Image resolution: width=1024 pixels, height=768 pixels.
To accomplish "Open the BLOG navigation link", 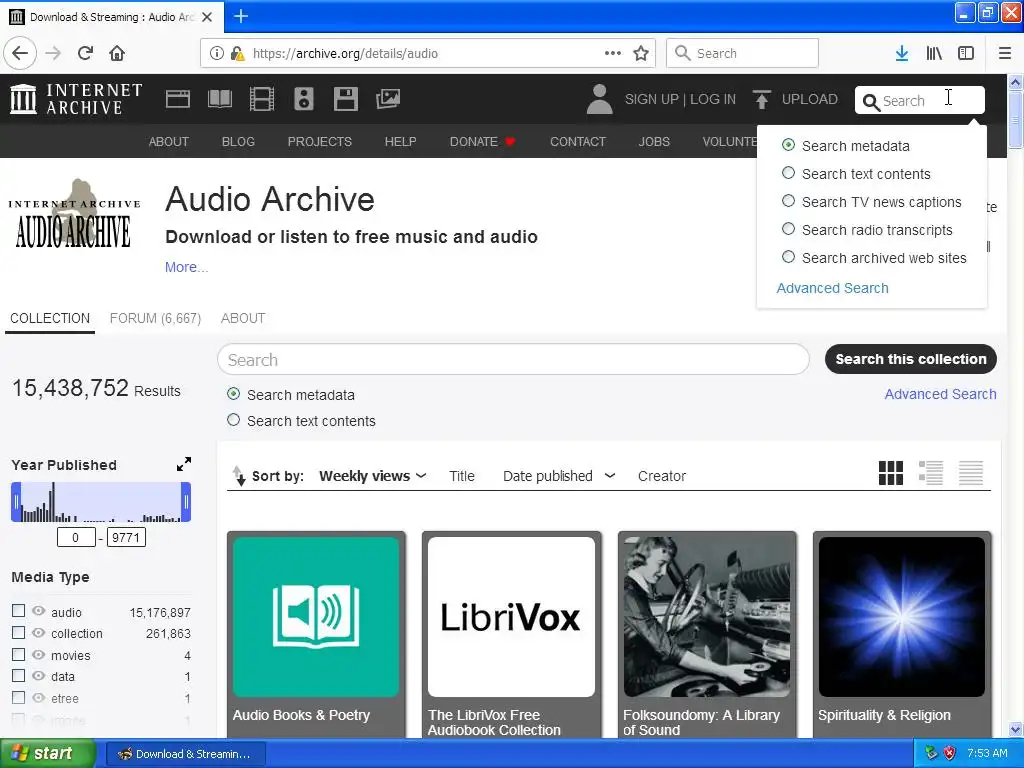I will (x=238, y=141).
